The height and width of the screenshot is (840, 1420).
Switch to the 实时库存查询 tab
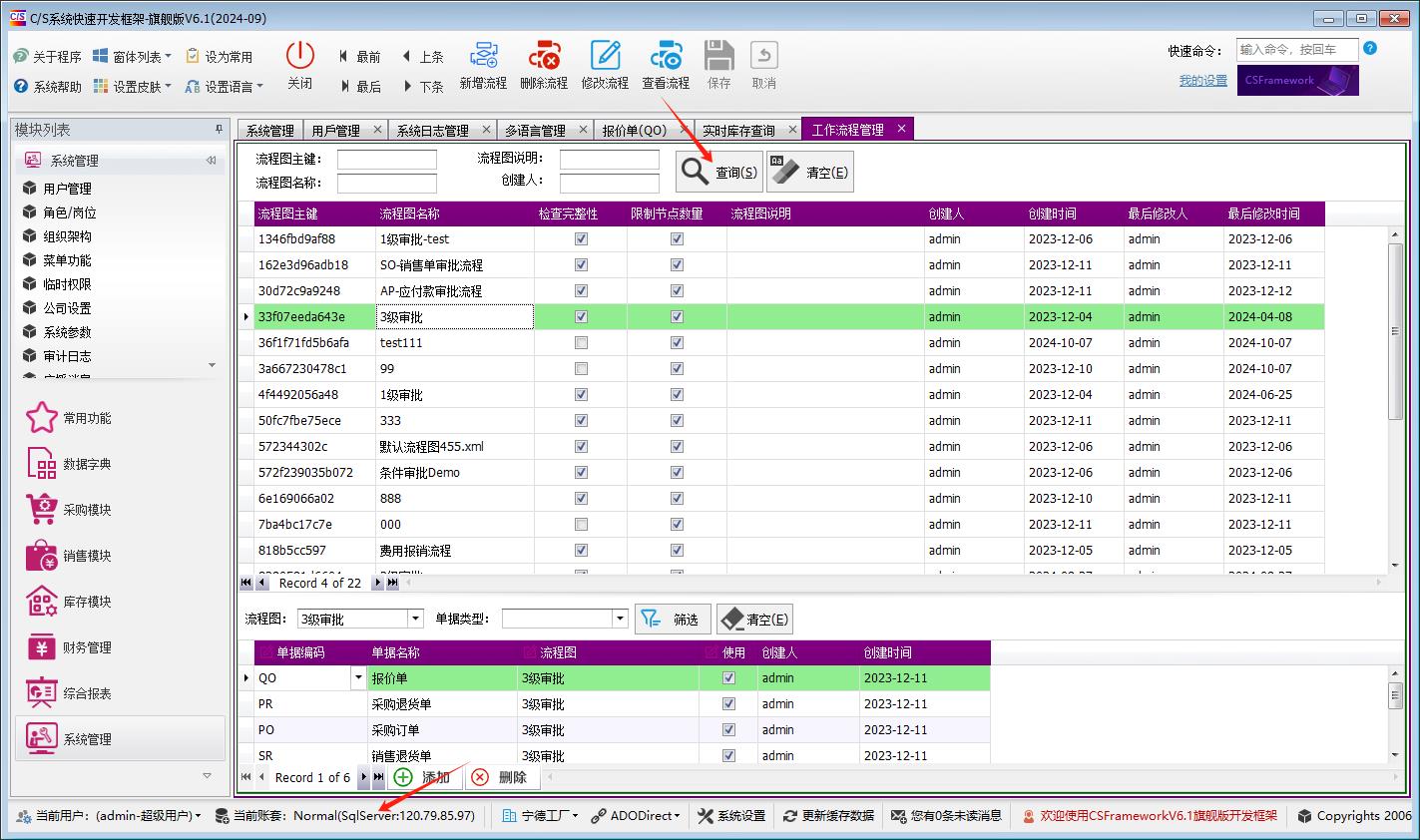(738, 131)
